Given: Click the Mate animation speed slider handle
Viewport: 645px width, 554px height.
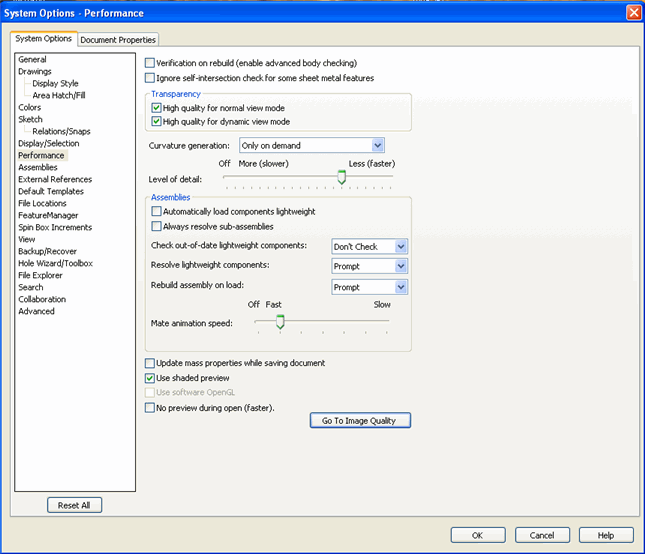Looking at the screenshot, I should [280, 322].
